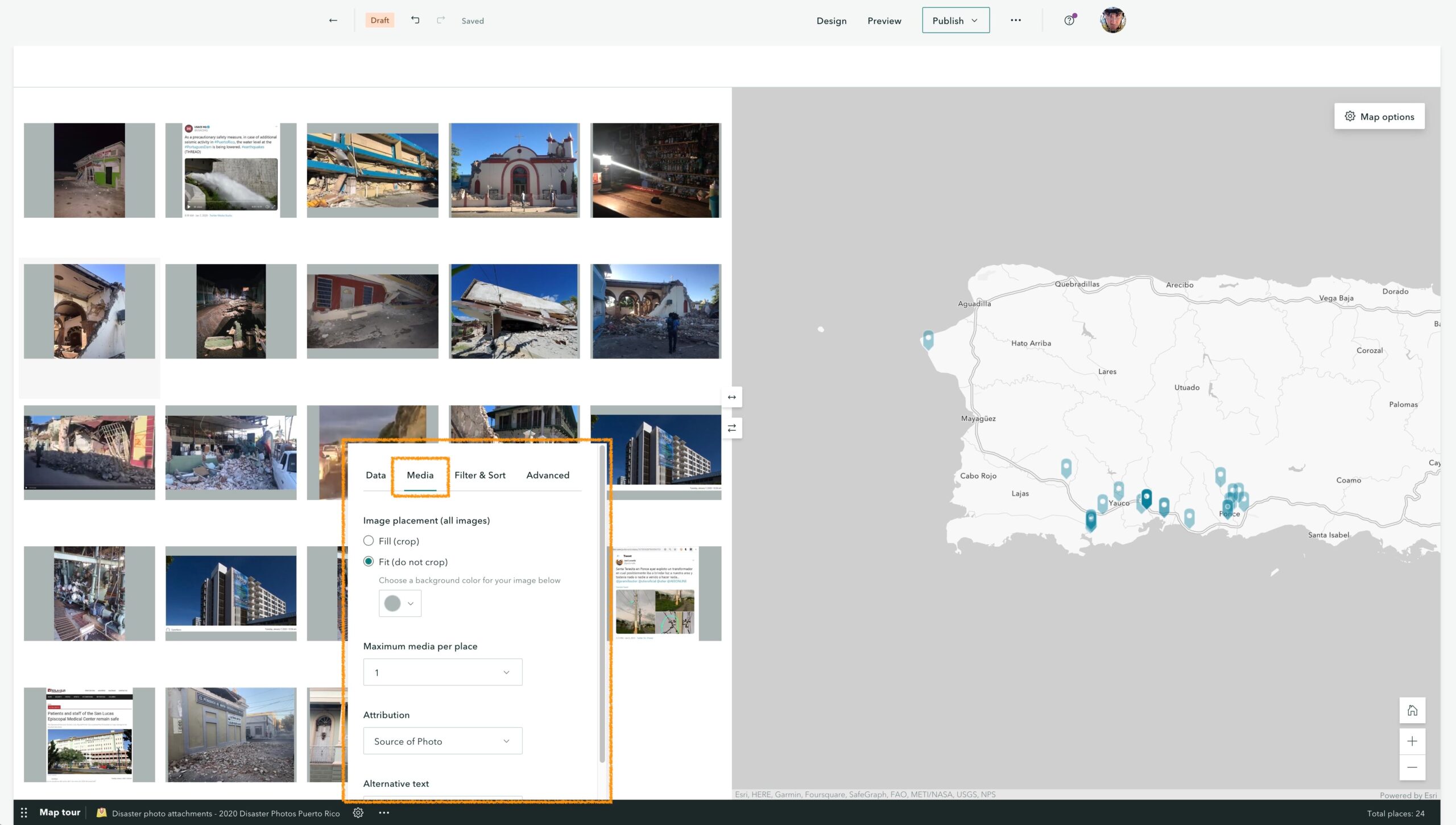Open Design settings
Viewport: 1456px width, 825px height.
point(831,20)
